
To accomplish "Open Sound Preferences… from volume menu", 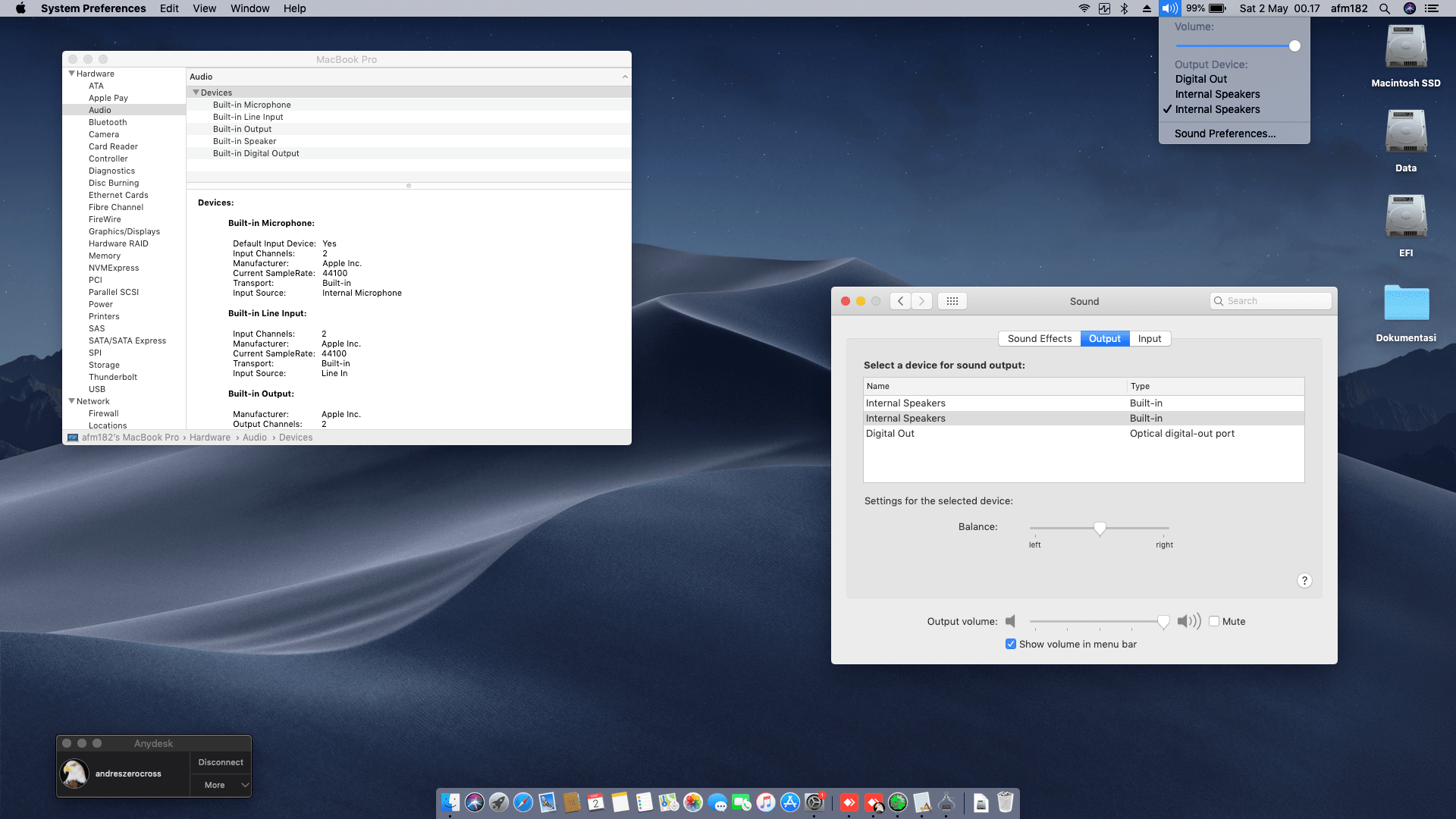I will pyautogui.click(x=1235, y=133).
